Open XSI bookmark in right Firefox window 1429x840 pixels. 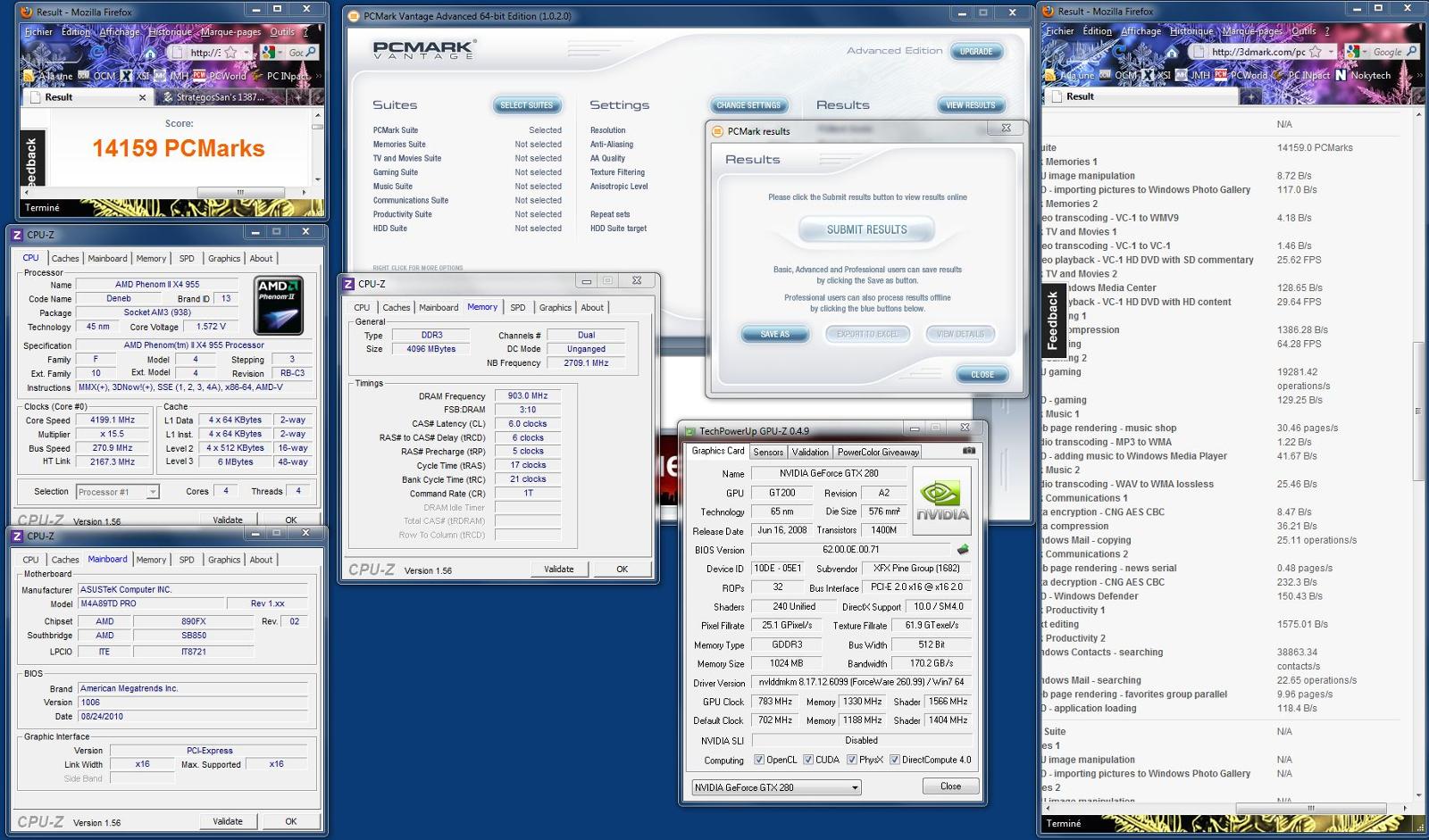pos(1157,75)
